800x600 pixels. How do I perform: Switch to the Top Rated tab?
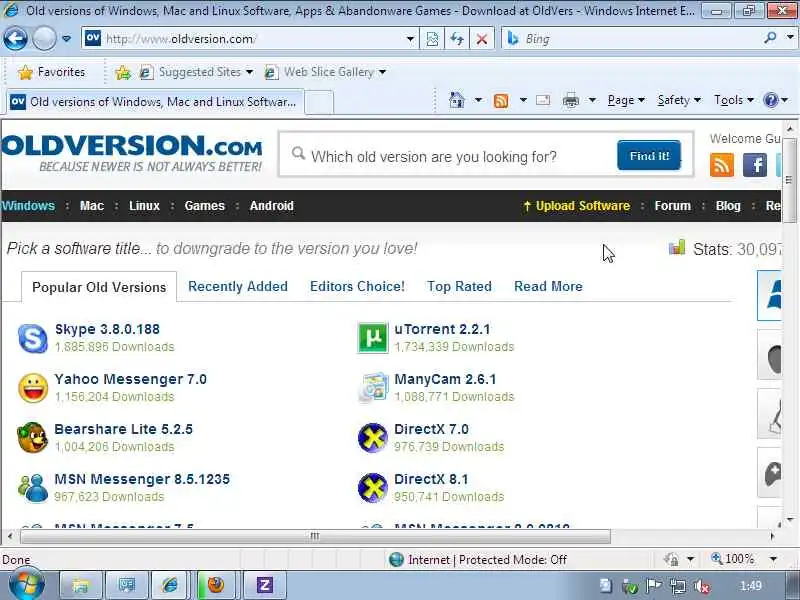[459, 286]
